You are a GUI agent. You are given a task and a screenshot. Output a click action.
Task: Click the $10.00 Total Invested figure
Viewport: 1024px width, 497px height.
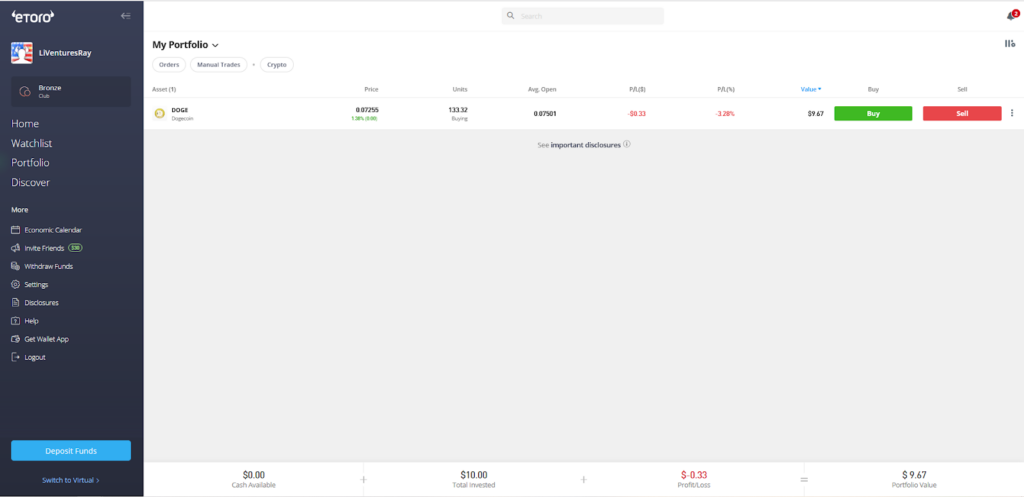pos(473,475)
